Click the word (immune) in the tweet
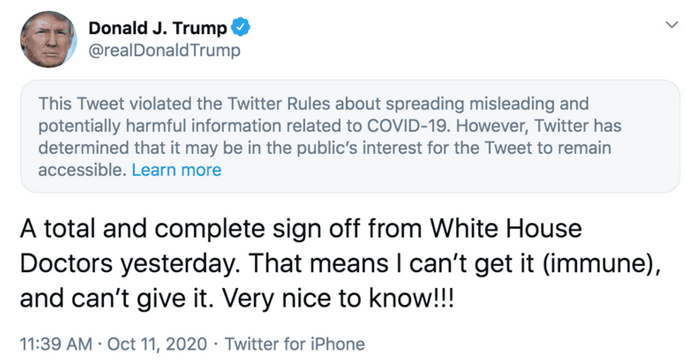Viewport: 686px width, 360px height. [x=598, y=263]
